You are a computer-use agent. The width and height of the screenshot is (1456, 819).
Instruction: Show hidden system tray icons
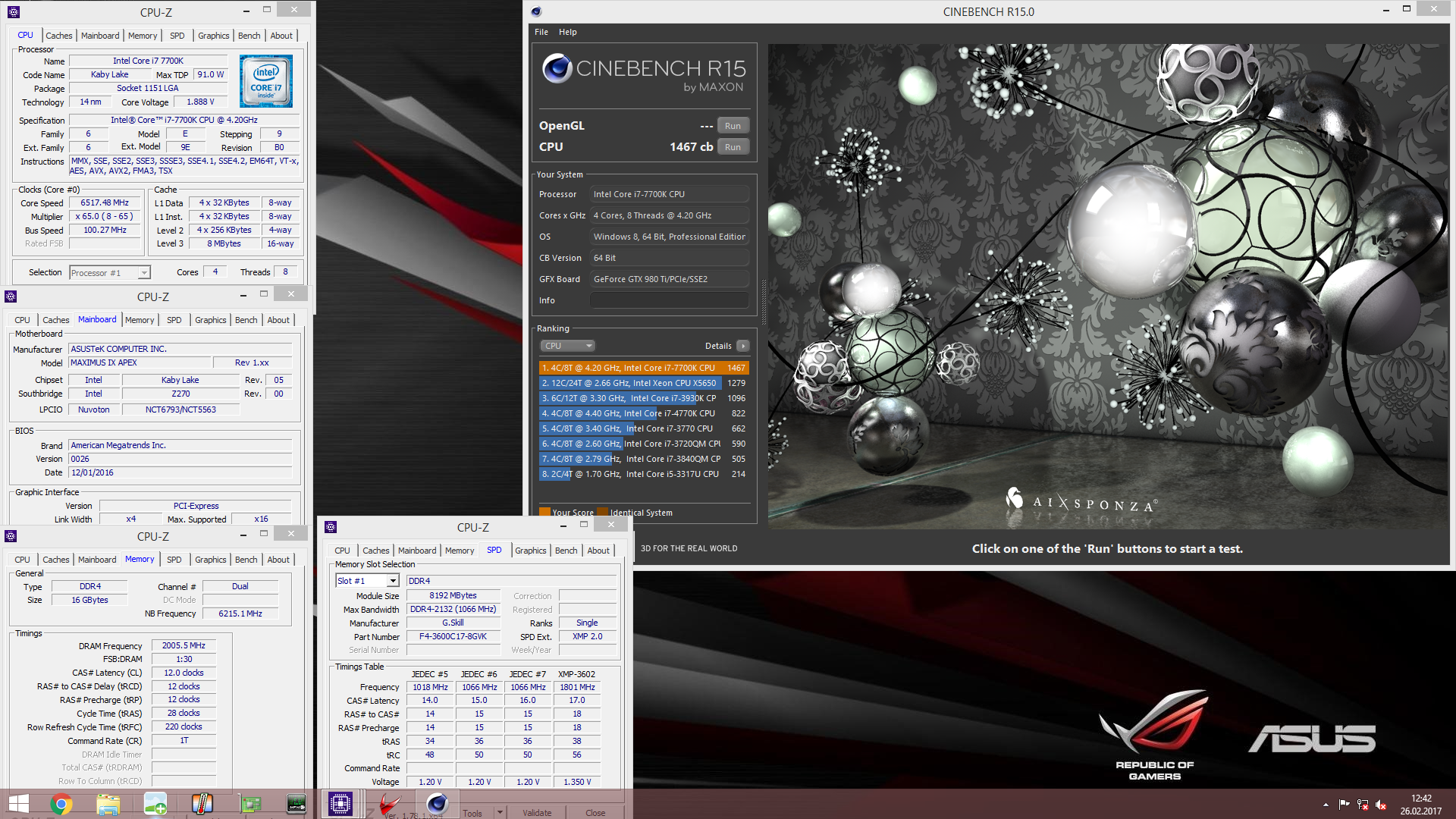pyautogui.click(x=1326, y=805)
